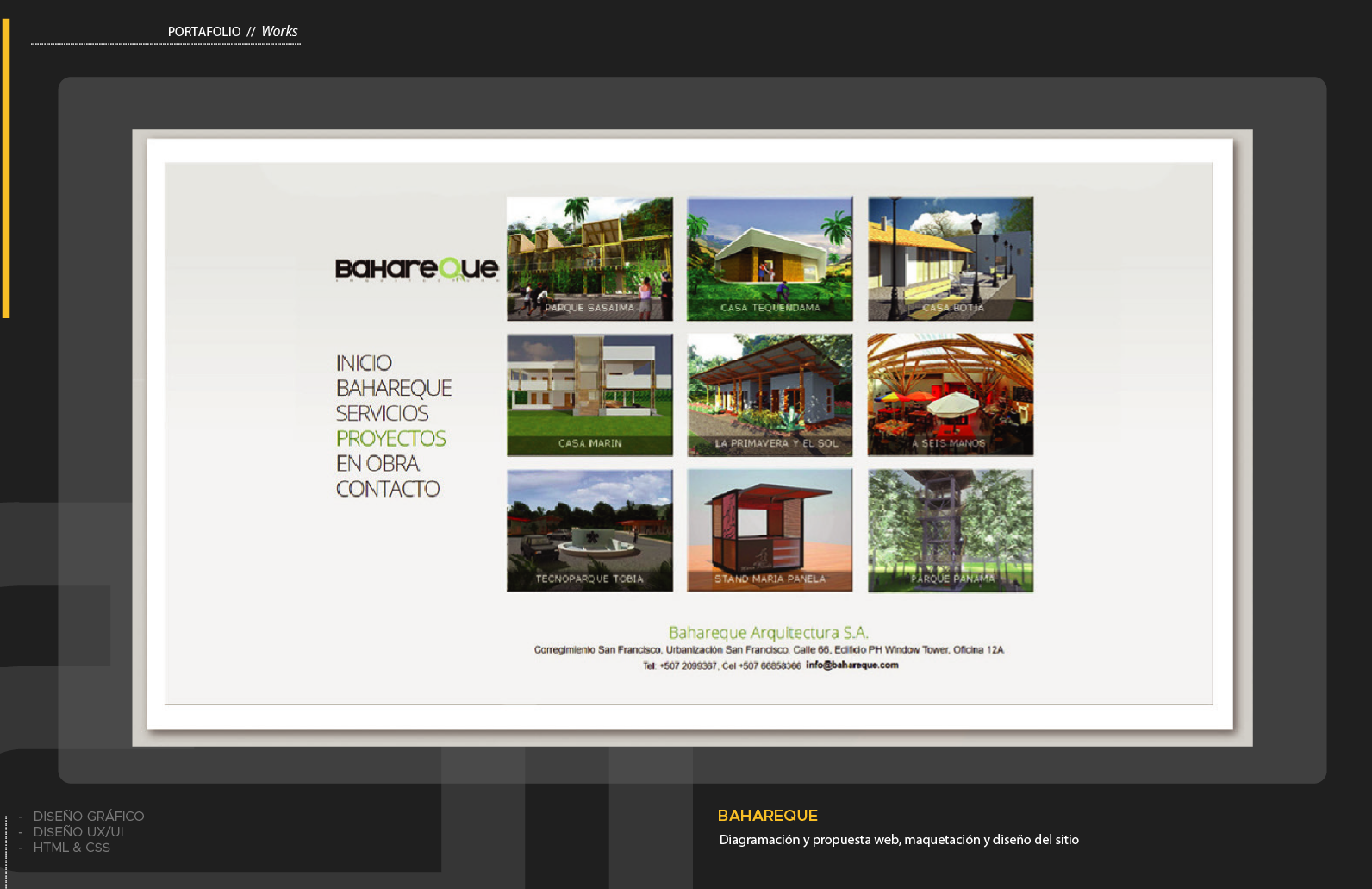Click the Bahareque logo
The height and width of the screenshot is (889, 1372).
click(416, 269)
